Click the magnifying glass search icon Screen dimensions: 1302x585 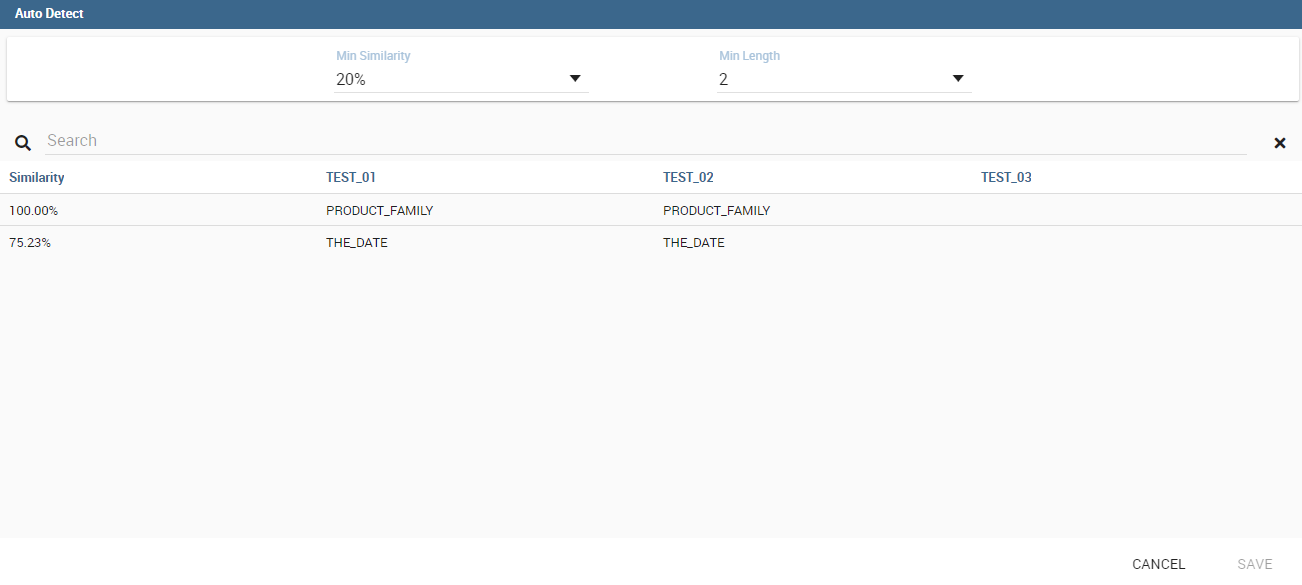pos(23,143)
